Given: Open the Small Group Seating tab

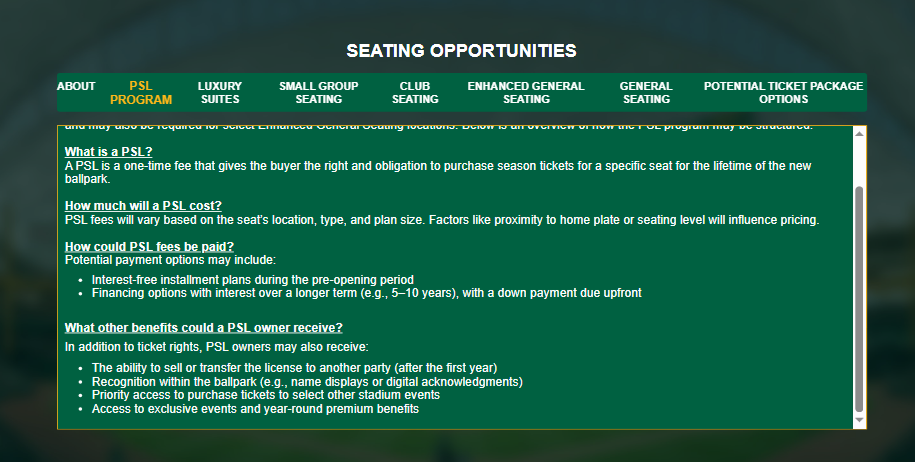Looking at the screenshot, I should pos(319,93).
